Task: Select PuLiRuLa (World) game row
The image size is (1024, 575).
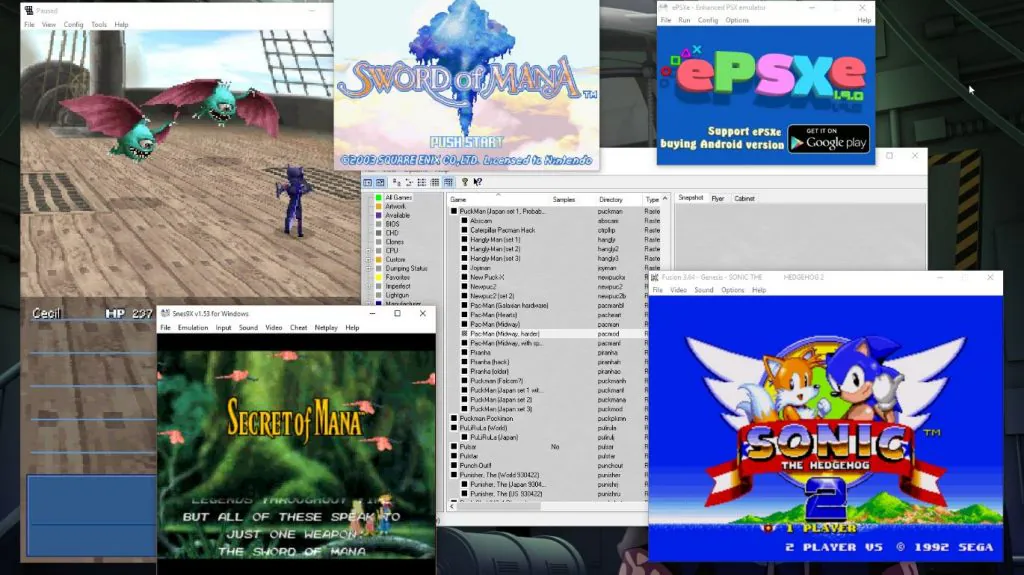Action: (x=483, y=428)
